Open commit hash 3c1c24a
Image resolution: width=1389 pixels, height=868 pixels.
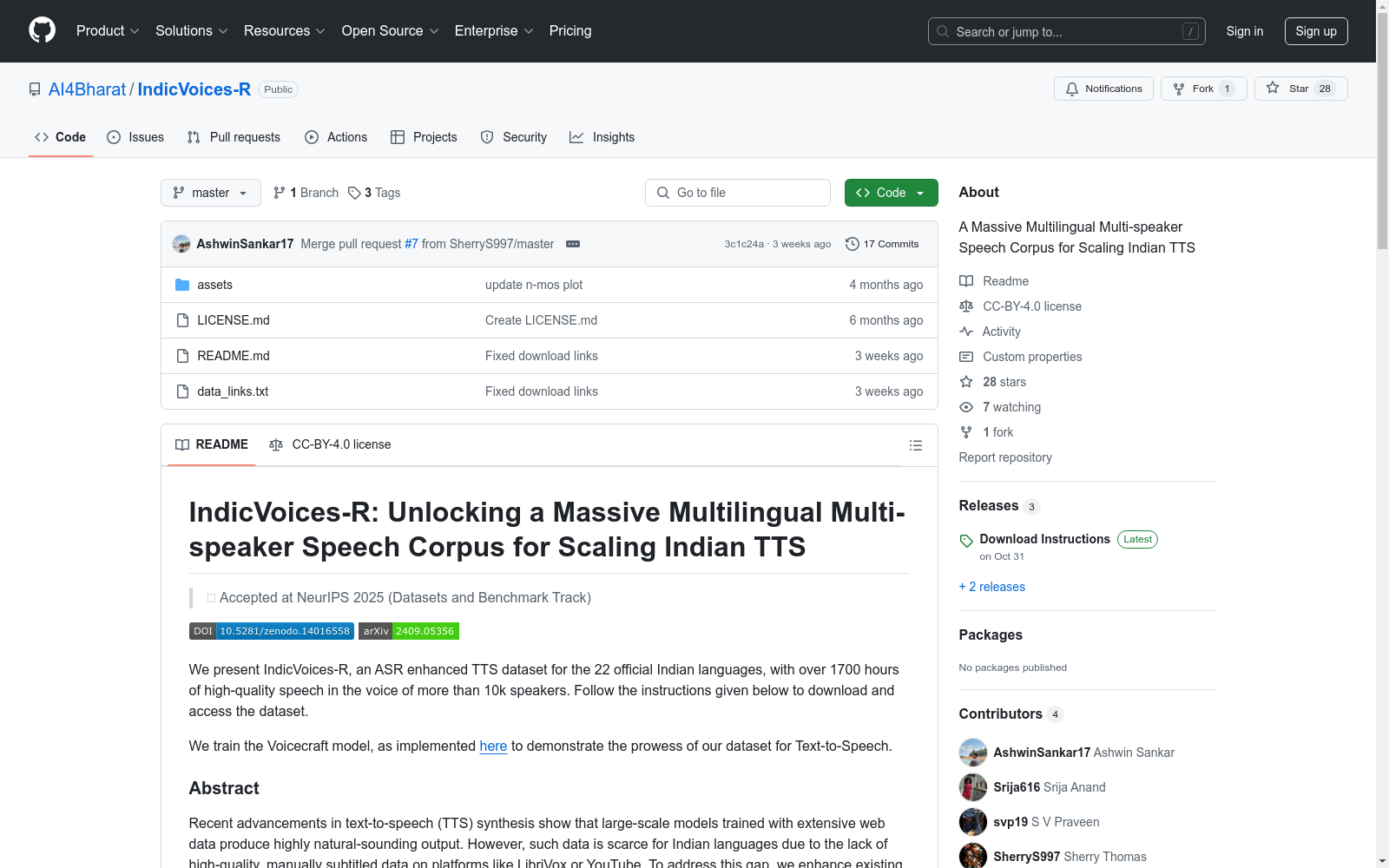744,244
